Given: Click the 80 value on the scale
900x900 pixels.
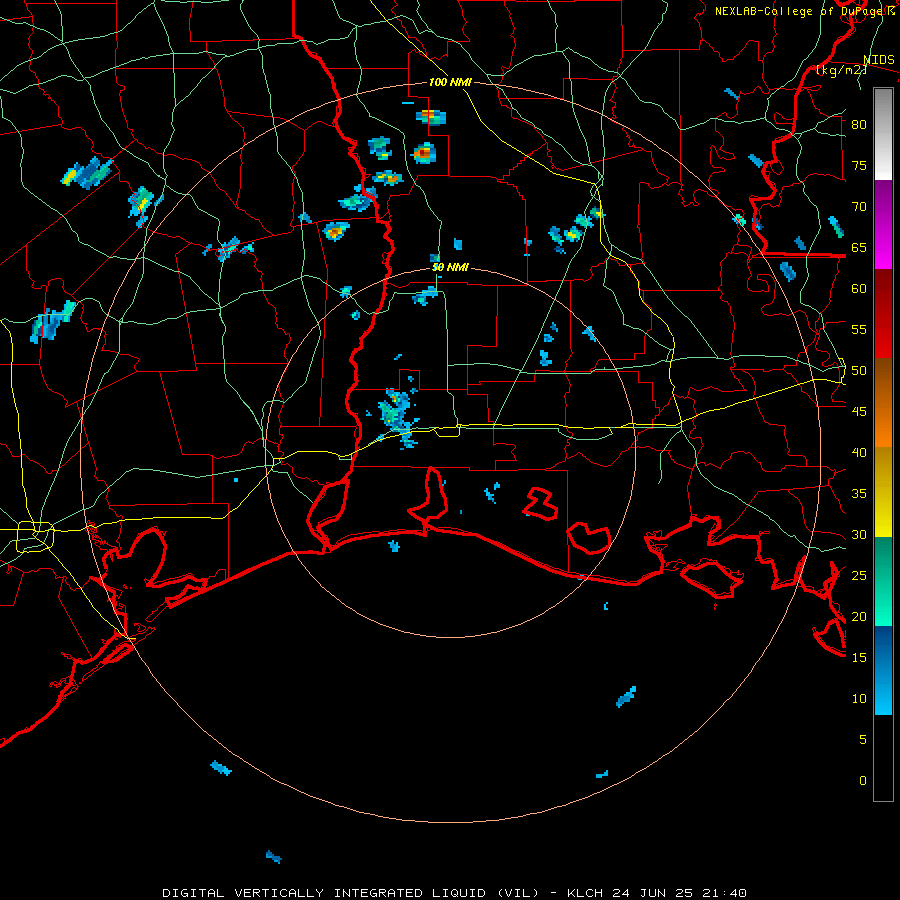Looking at the screenshot, I should [x=859, y=125].
